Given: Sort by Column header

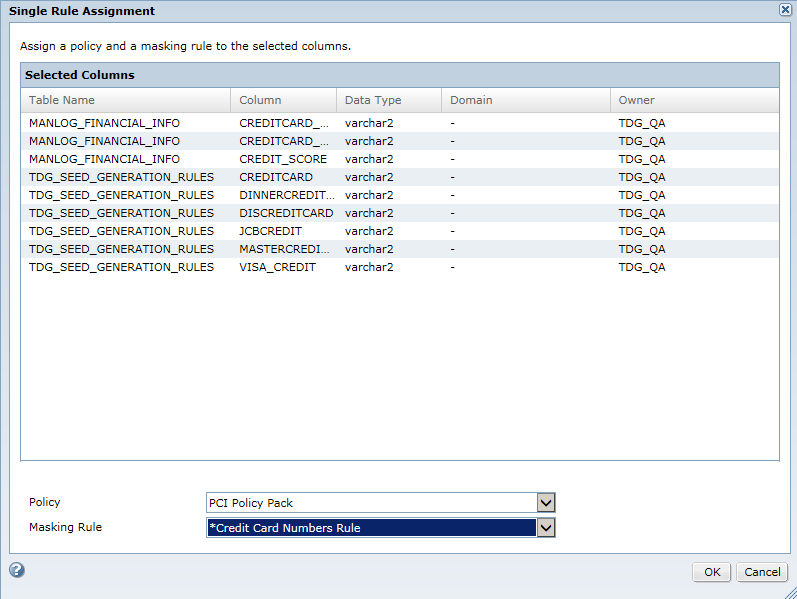Looking at the screenshot, I should [284, 100].
